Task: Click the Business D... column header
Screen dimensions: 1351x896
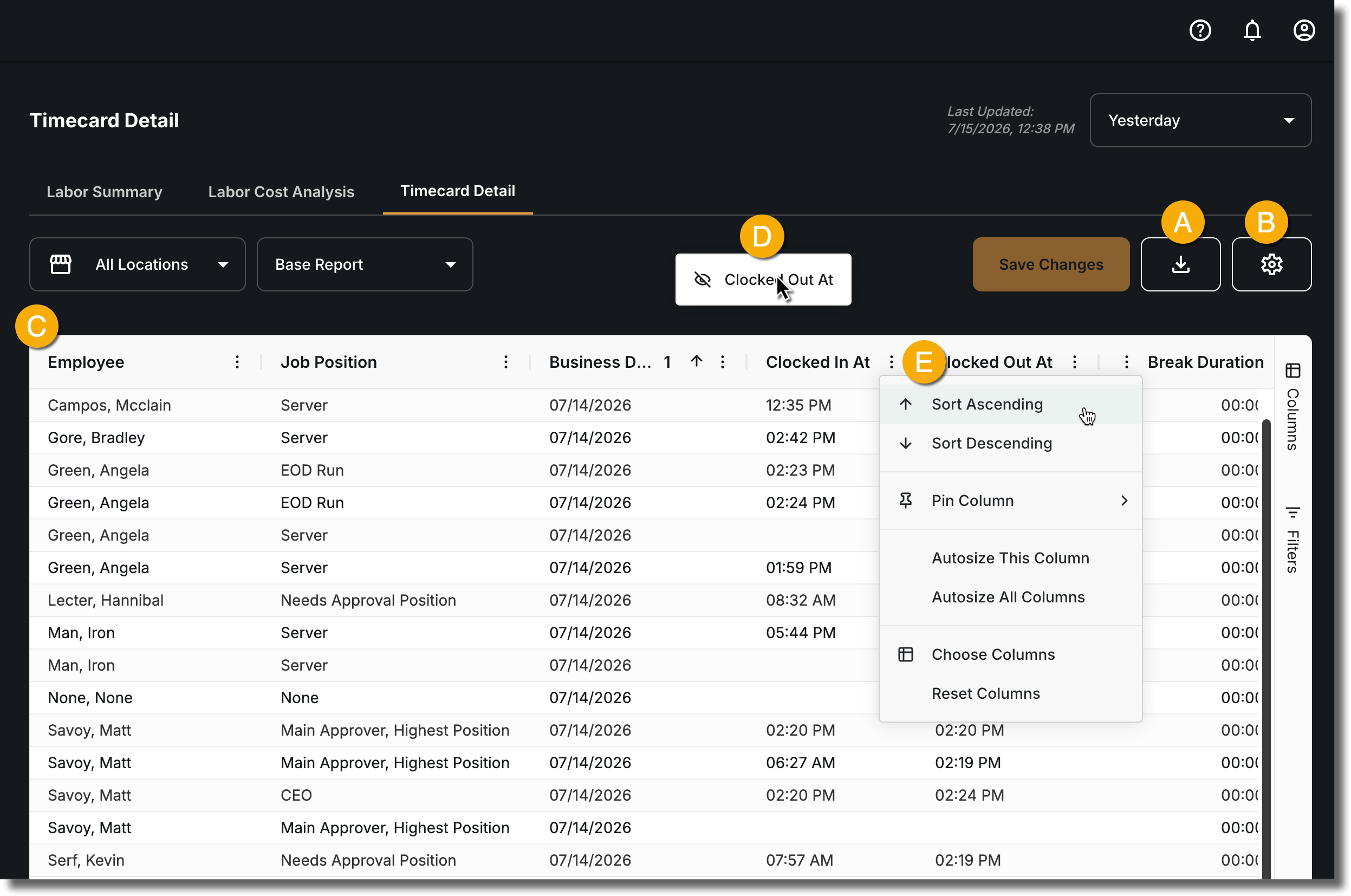Action: pyautogui.click(x=600, y=362)
